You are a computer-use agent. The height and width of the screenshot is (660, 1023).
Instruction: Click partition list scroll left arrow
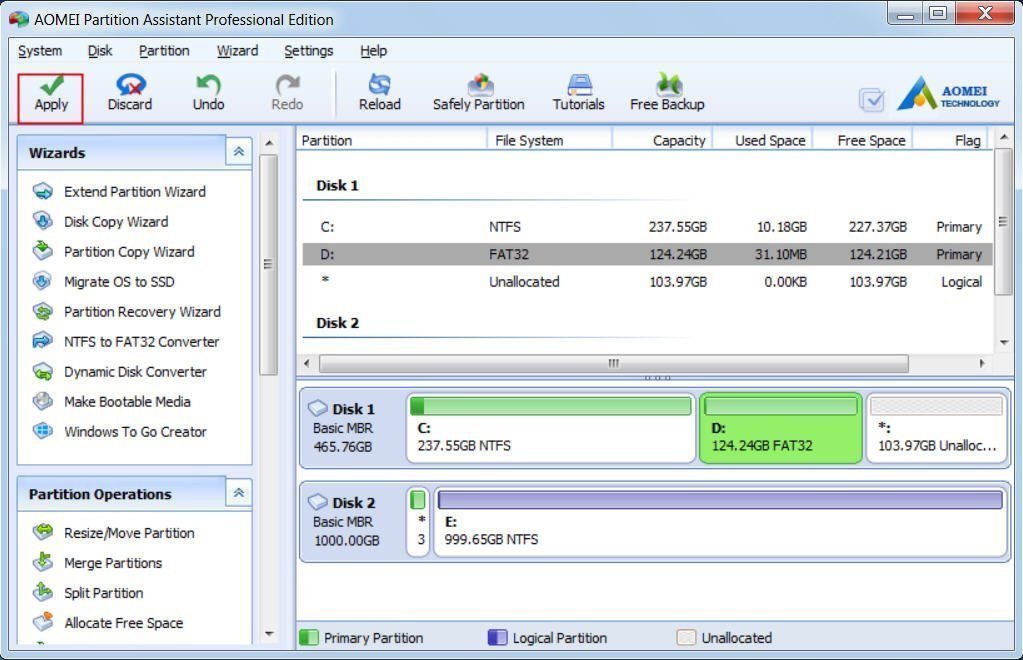coord(307,363)
